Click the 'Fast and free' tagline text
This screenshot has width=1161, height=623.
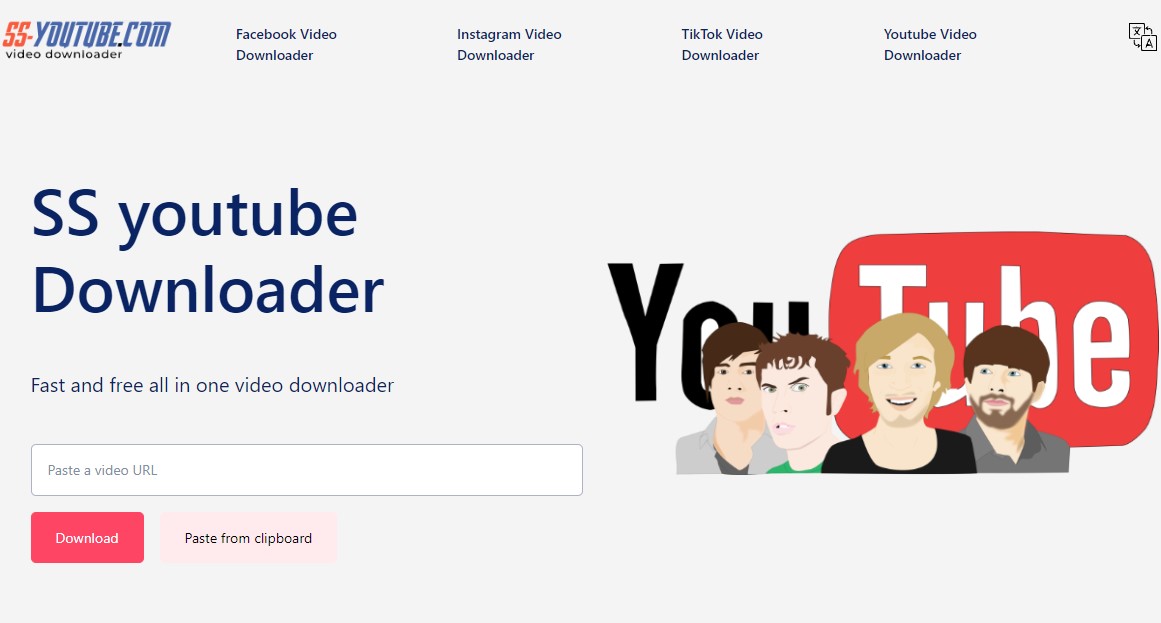[x=212, y=385]
